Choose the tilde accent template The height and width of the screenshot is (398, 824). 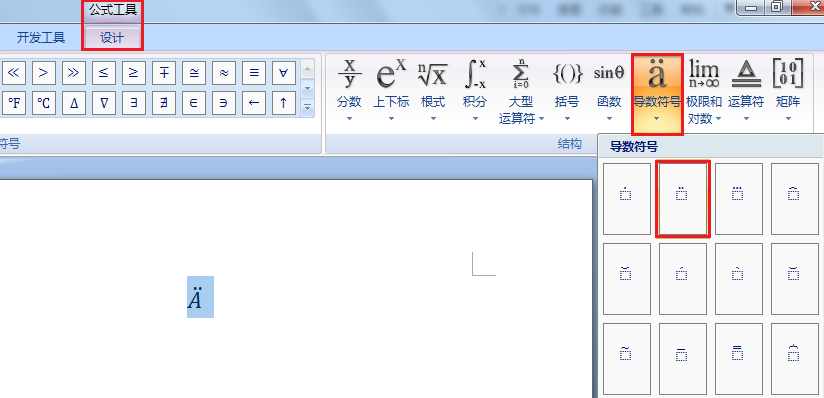[x=626, y=359]
